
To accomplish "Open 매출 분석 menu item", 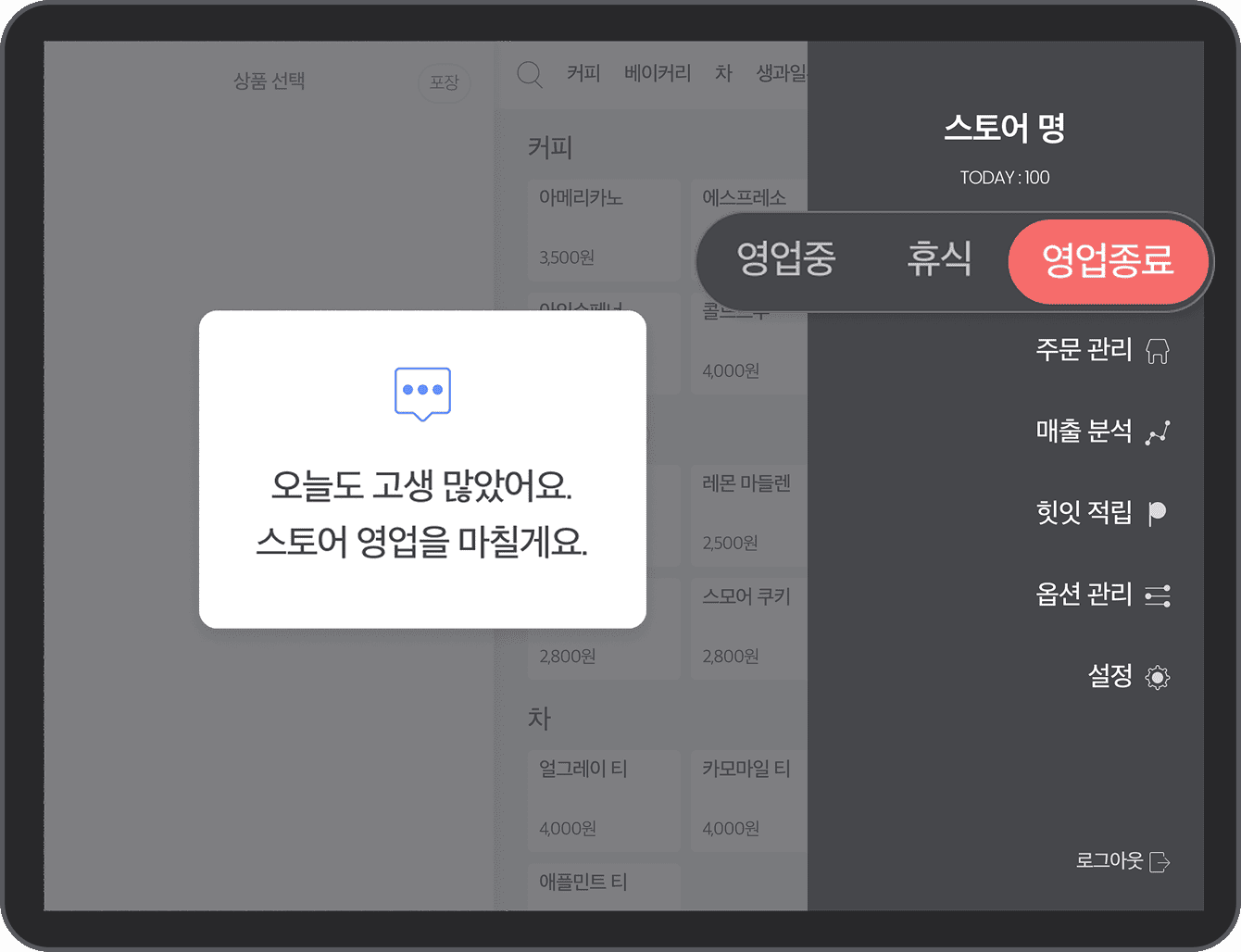I will click(x=1084, y=432).
